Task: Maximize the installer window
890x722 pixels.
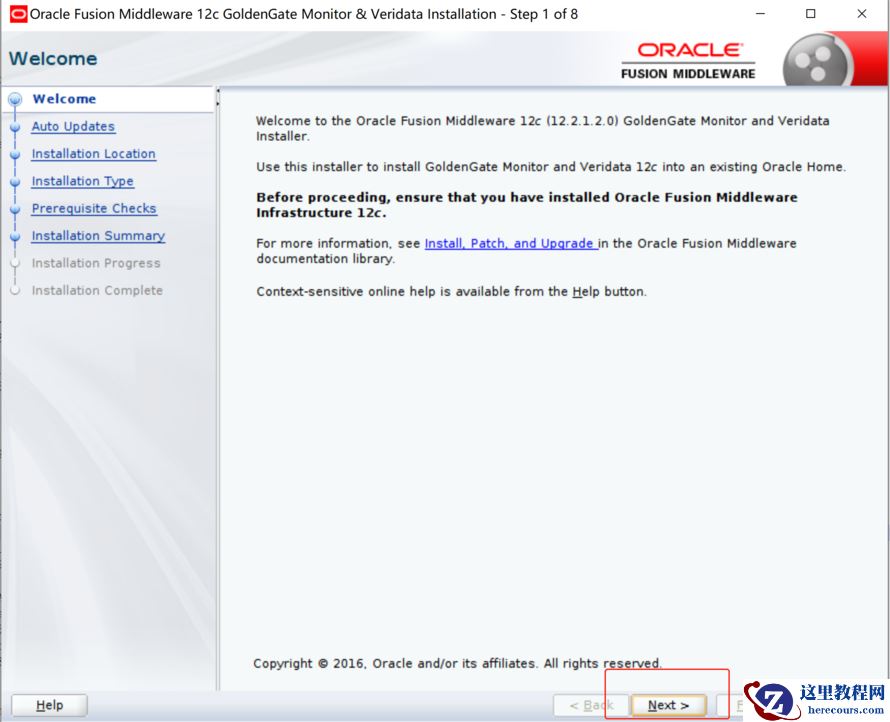Action: [811, 14]
